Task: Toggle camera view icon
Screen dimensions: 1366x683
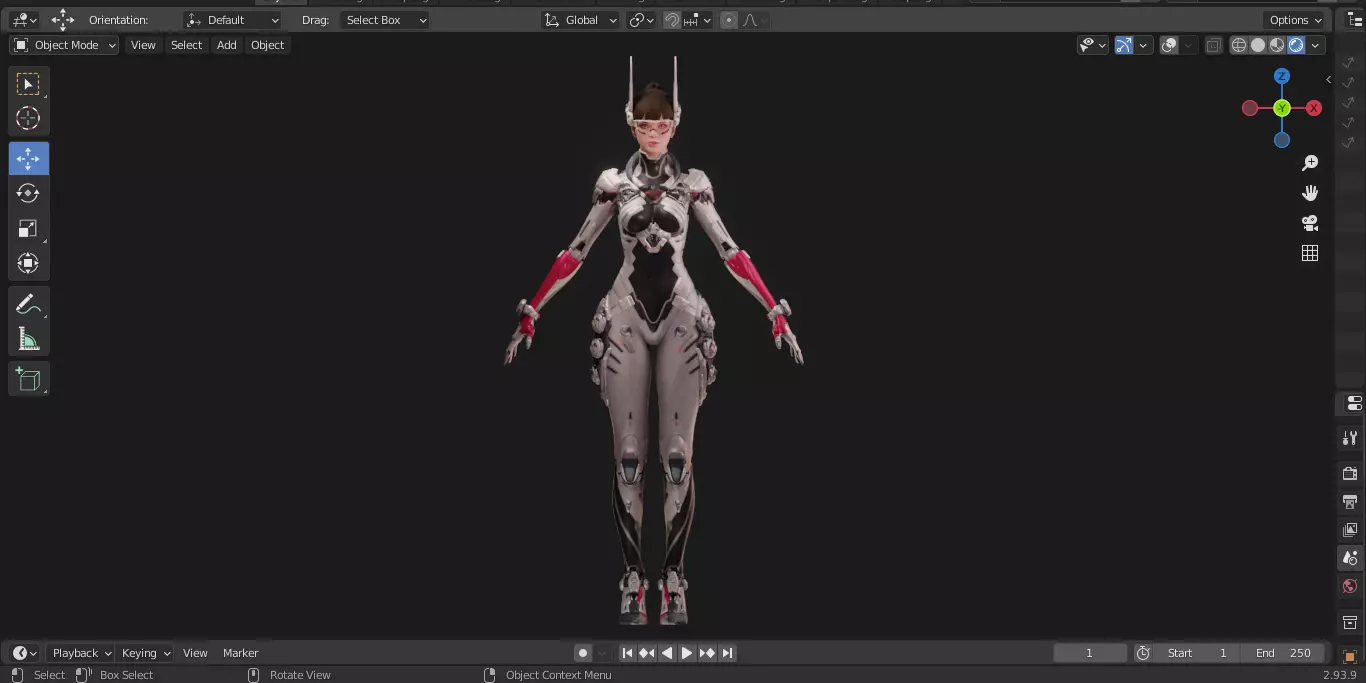Action: pos(1310,223)
